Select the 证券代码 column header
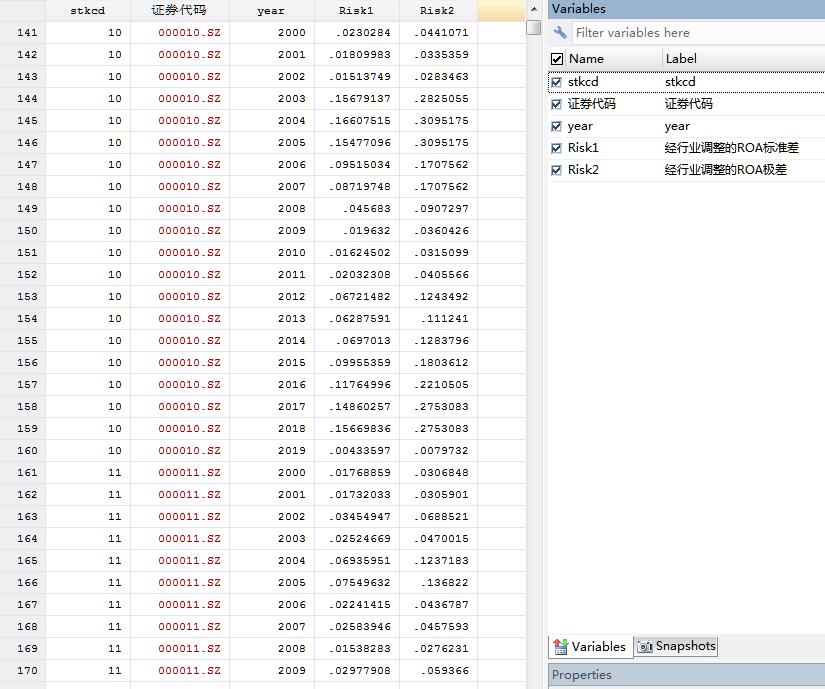Screen dimensions: 825x689 pyautogui.click(x=179, y=11)
